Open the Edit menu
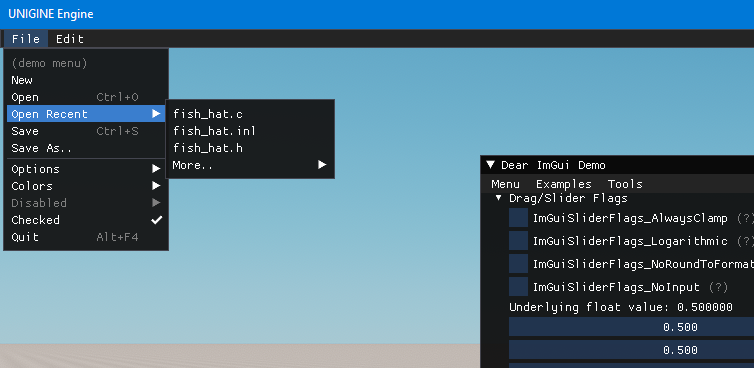Image resolution: width=754 pixels, height=368 pixels. click(70, 39)
